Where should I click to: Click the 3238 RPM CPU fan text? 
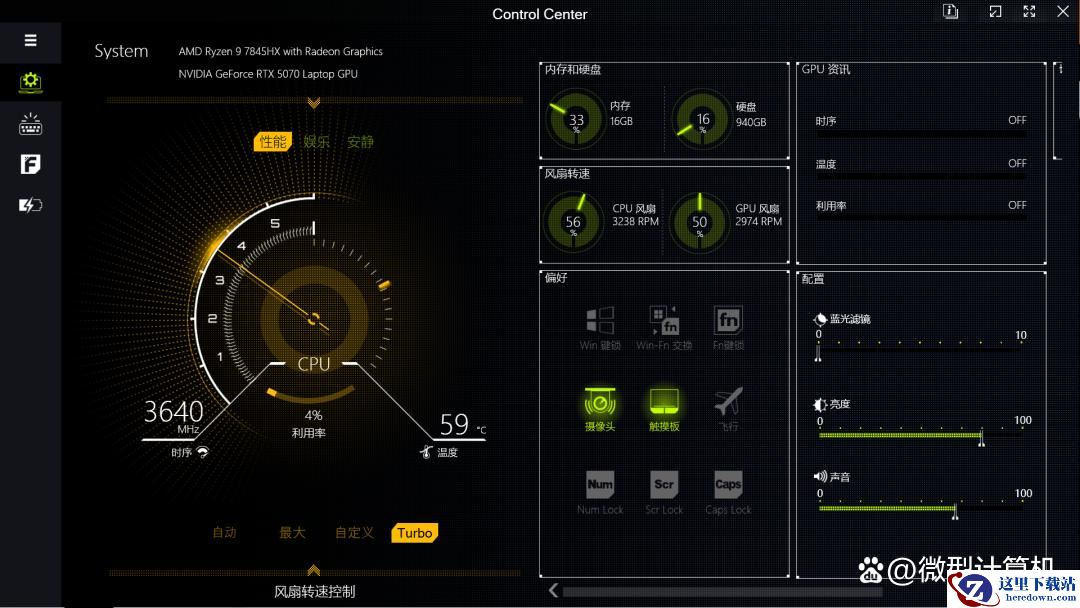pos(635,222)
